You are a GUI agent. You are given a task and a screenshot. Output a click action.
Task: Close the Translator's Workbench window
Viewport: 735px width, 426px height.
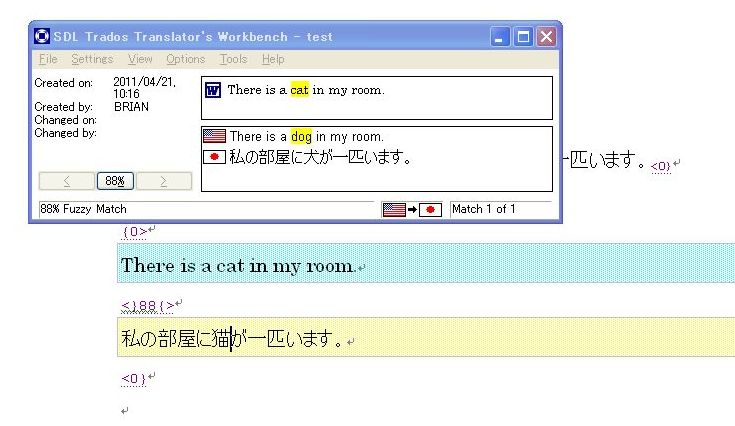pyautogui.click(x=546, y=37)
